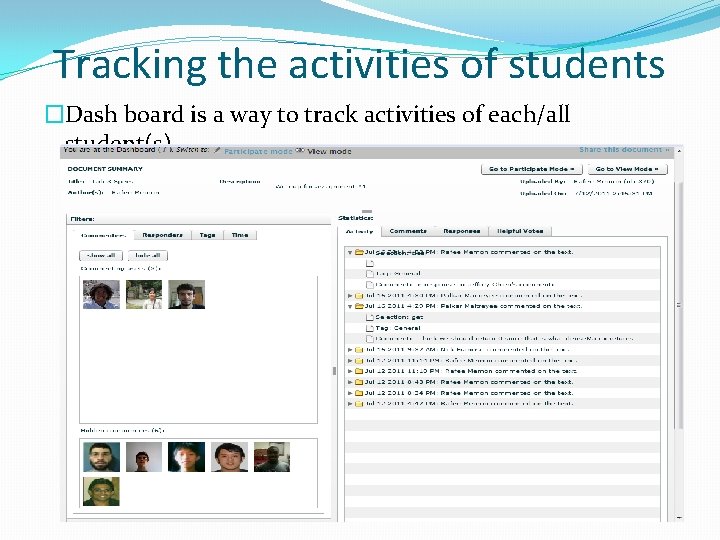Open the Commenters filter tab
The height and width of the screenshot is (540, 720).
(x=103, y=235)
